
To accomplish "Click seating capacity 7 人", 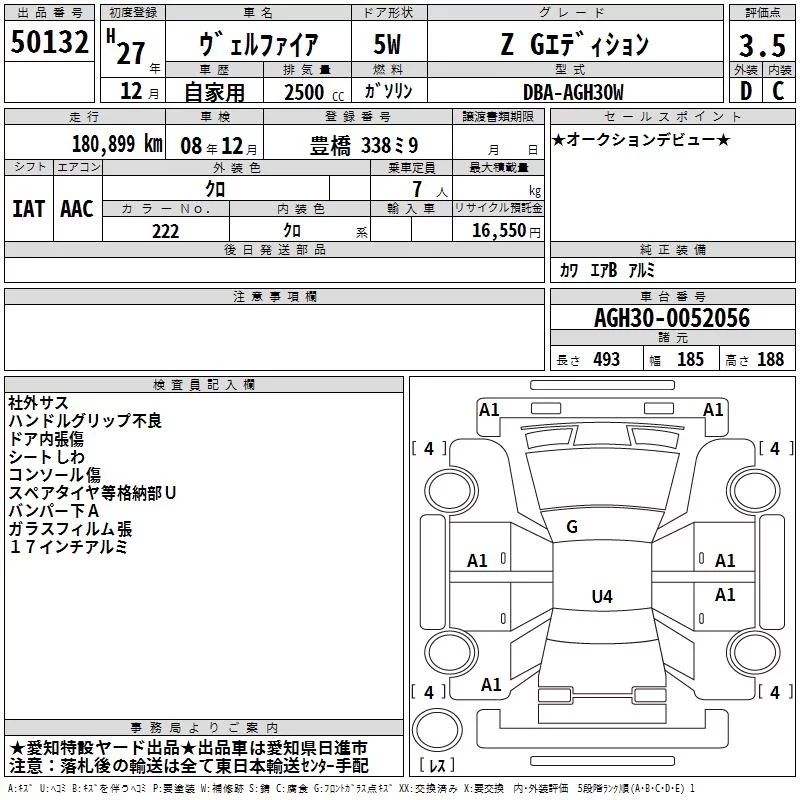I will [430, 189].
